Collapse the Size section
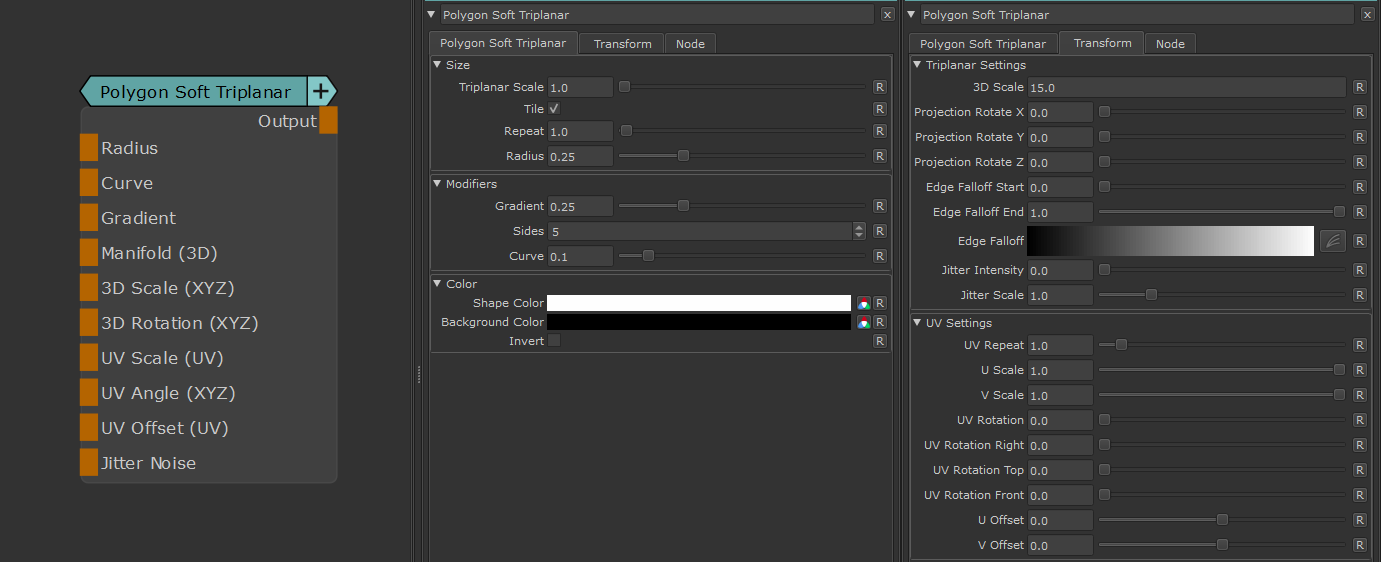This screenshot has width=1381, height=562. 437,65
